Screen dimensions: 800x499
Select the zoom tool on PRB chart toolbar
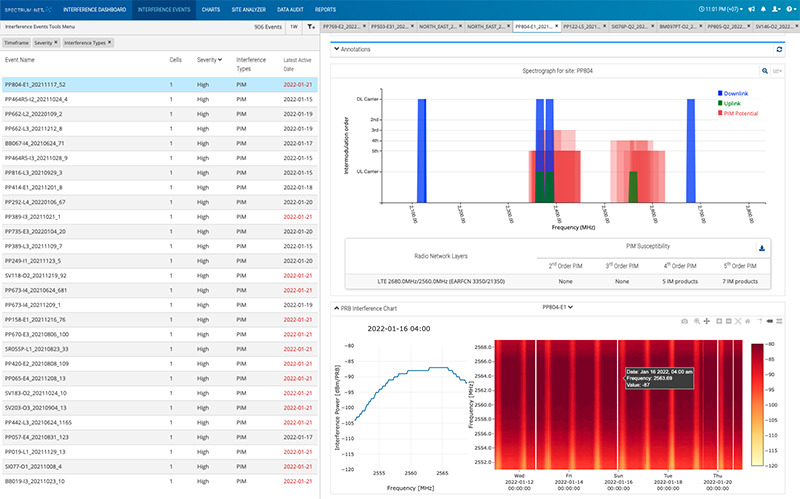[x=697, y=321]
